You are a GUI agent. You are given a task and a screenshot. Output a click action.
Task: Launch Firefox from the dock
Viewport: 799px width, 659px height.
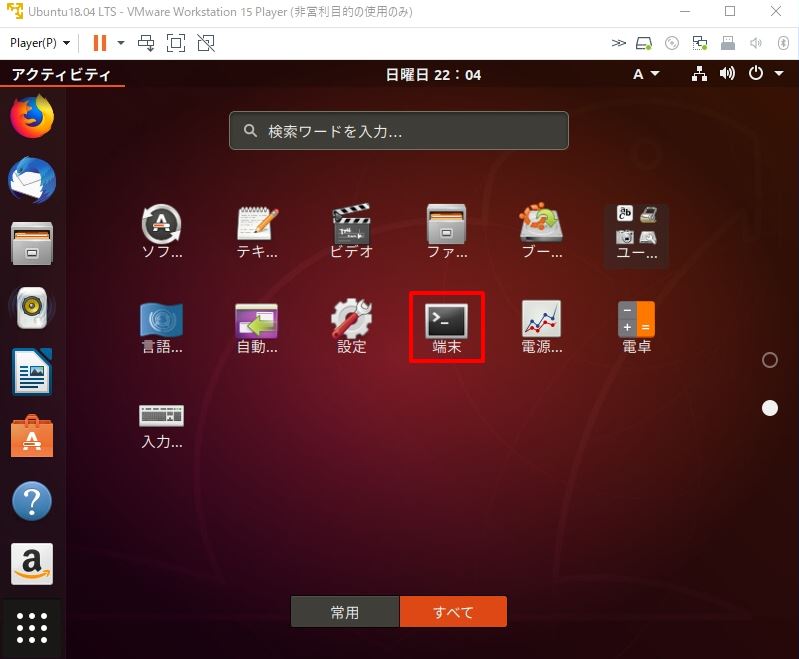pyautogui.click(x=32, y=116)
